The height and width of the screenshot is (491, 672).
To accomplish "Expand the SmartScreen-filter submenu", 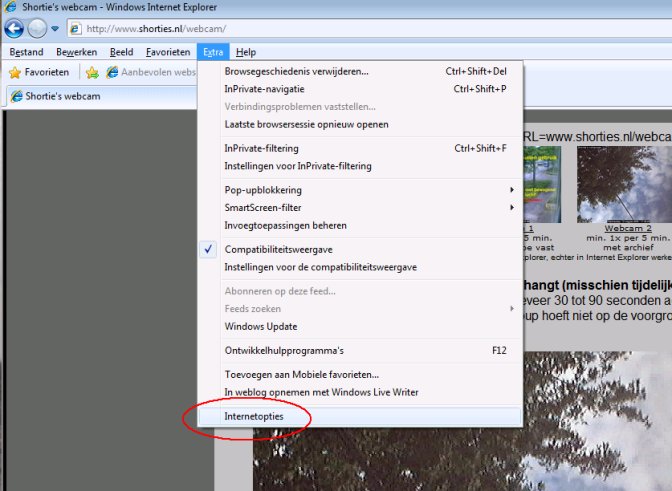I will click(x=360, y=208).
